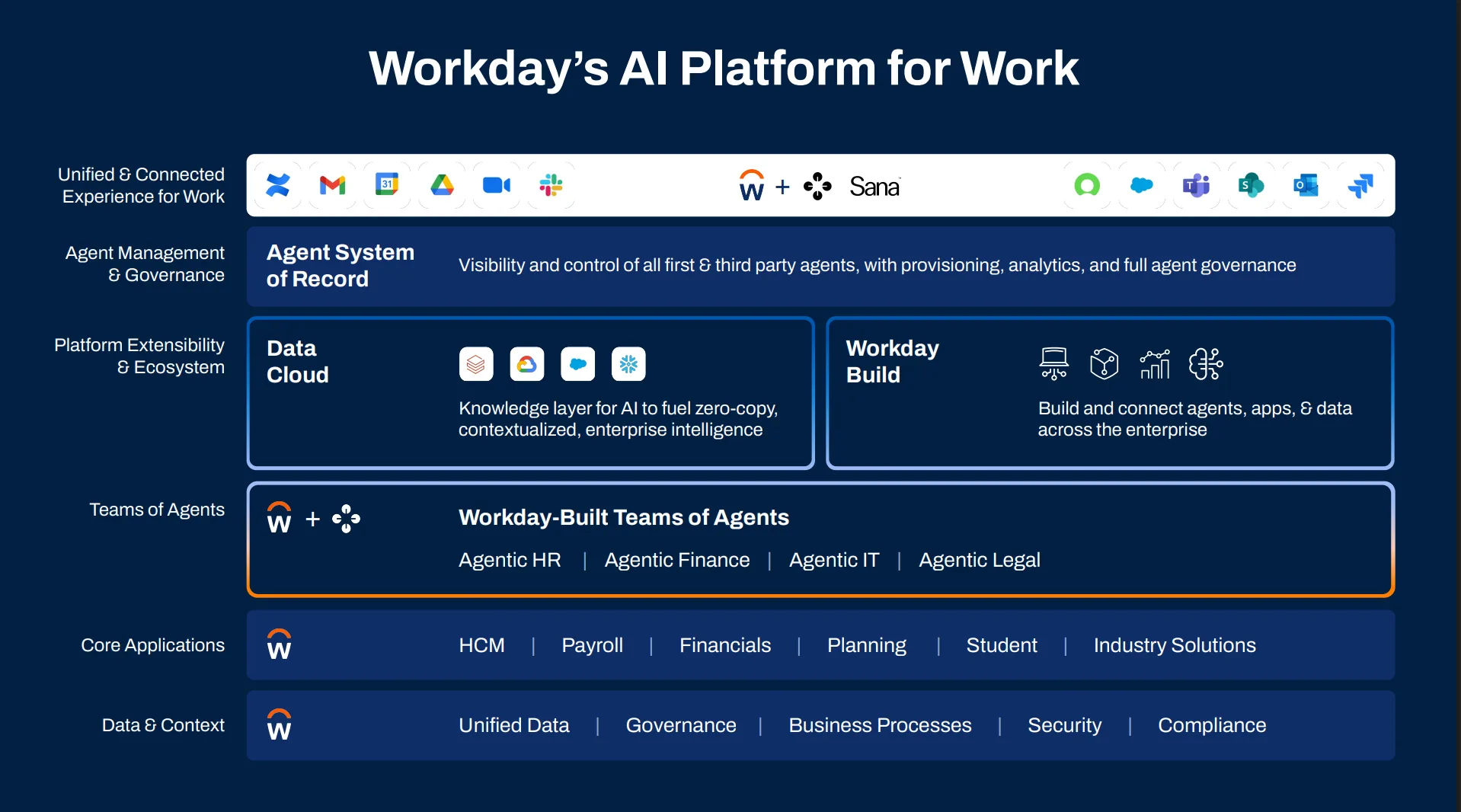Select the AI brain circuit icon in Workday Build

tap(1206, 363)
